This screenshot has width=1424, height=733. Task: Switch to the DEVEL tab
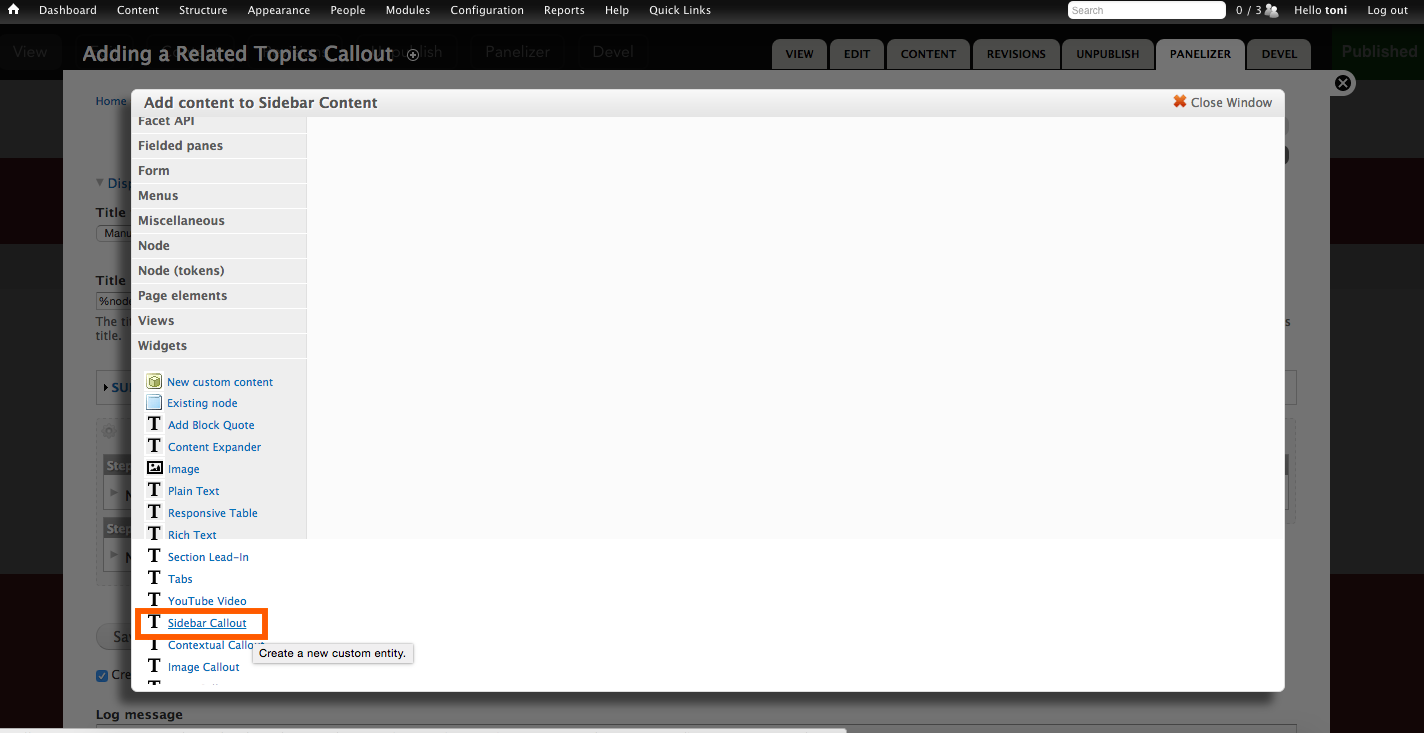click(1279, 54)
